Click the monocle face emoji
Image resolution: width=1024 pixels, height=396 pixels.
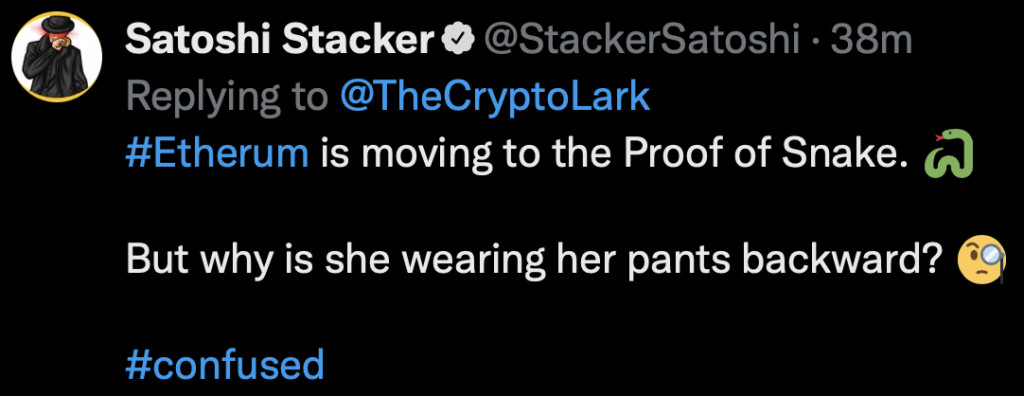click(981, 261)
